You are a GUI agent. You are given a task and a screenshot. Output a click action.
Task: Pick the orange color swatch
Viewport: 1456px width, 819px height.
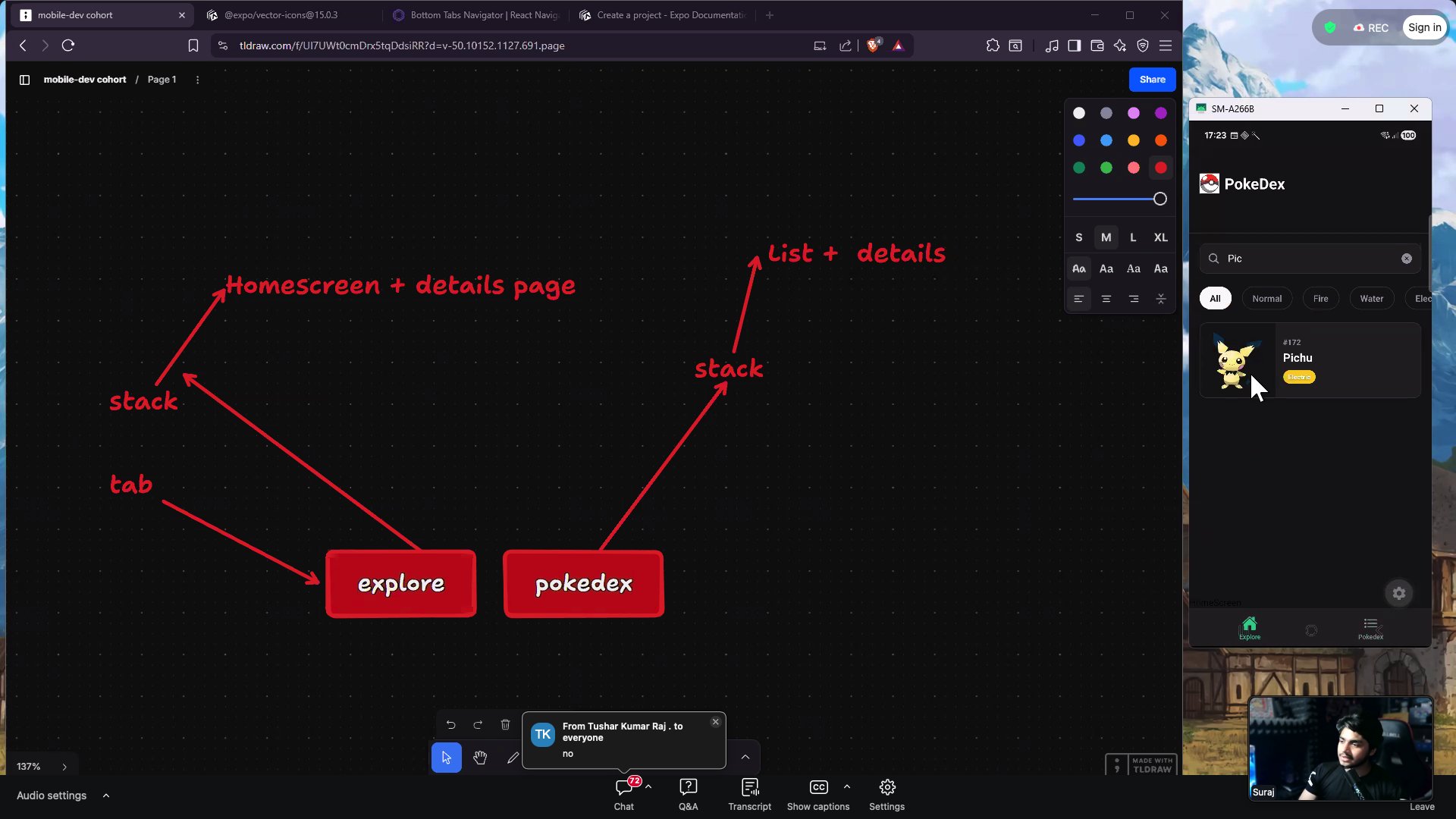coord(1160,140)
